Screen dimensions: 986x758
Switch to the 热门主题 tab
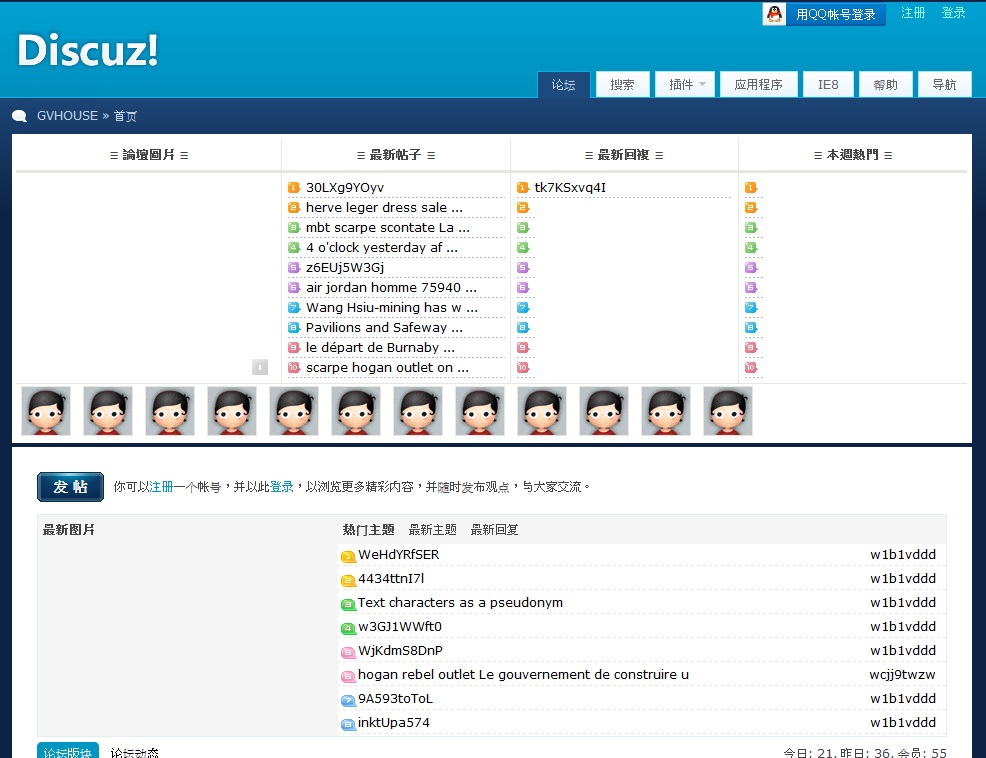368,530
